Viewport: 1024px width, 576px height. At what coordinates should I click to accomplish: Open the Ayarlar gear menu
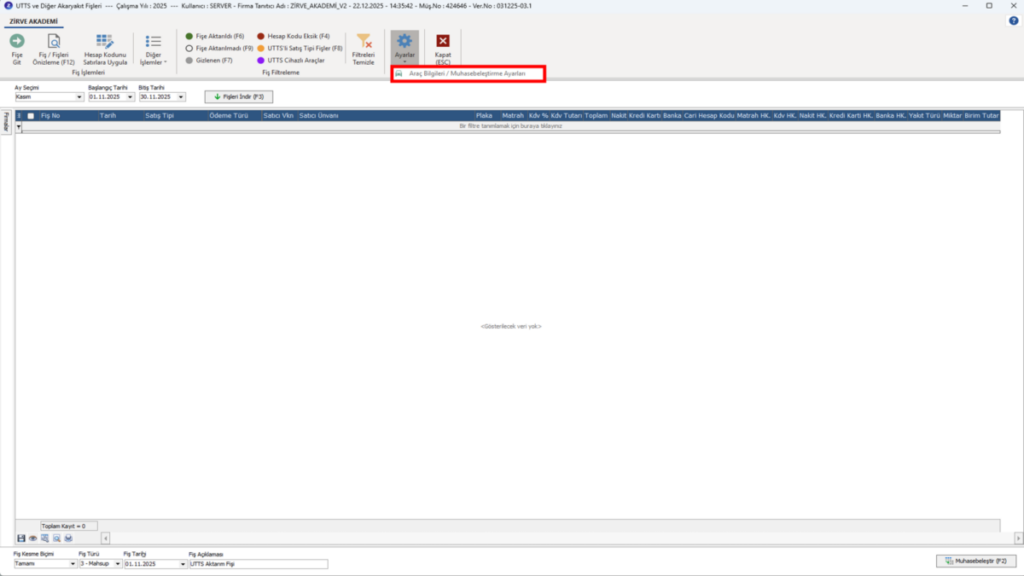(x=404, y=48)
